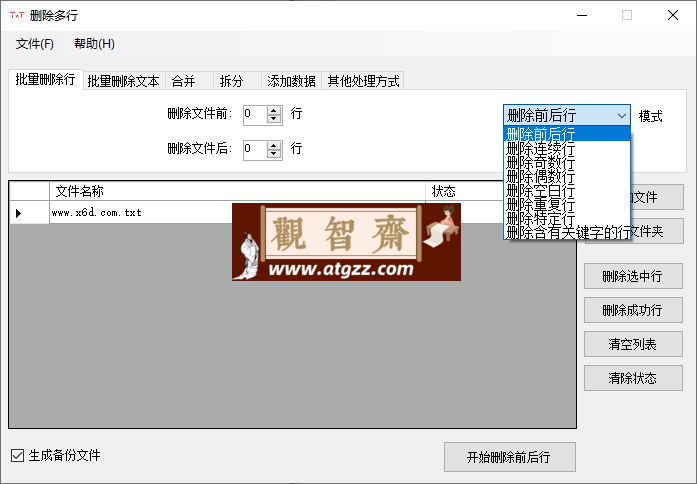Open the 拆分 tab

click(x=237, y=81)
